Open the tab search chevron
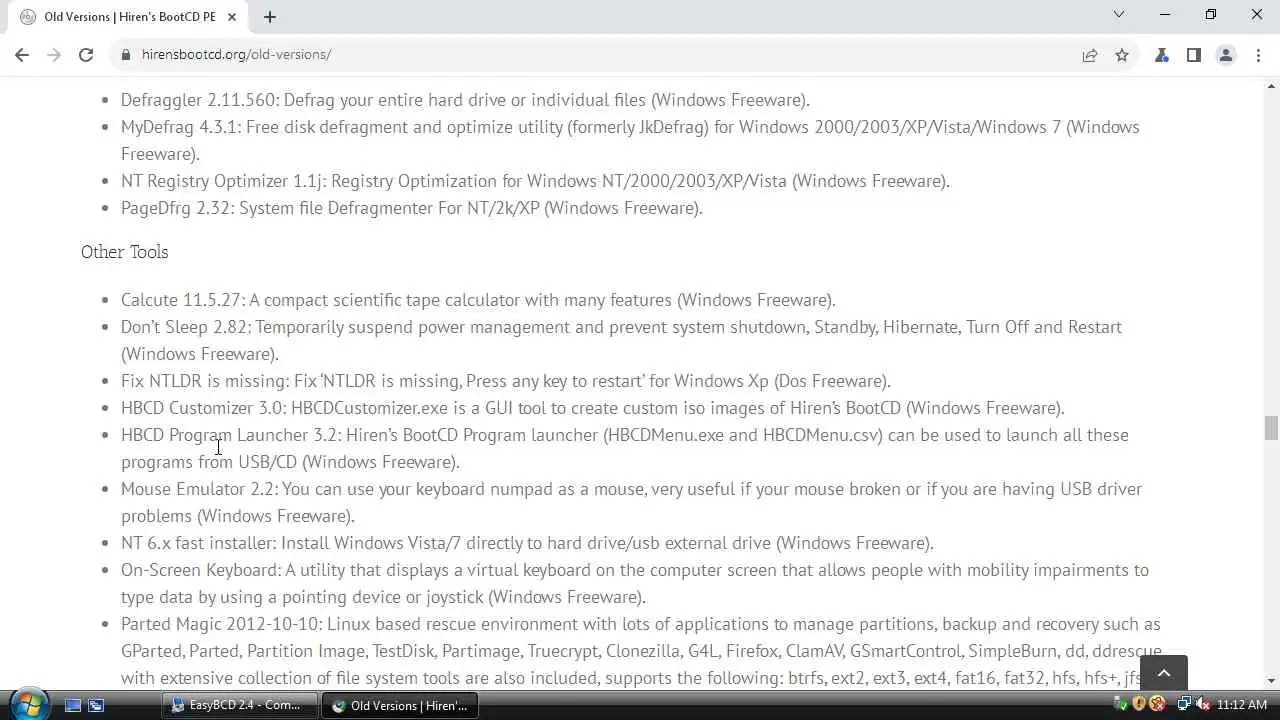 coord(1119,15)
